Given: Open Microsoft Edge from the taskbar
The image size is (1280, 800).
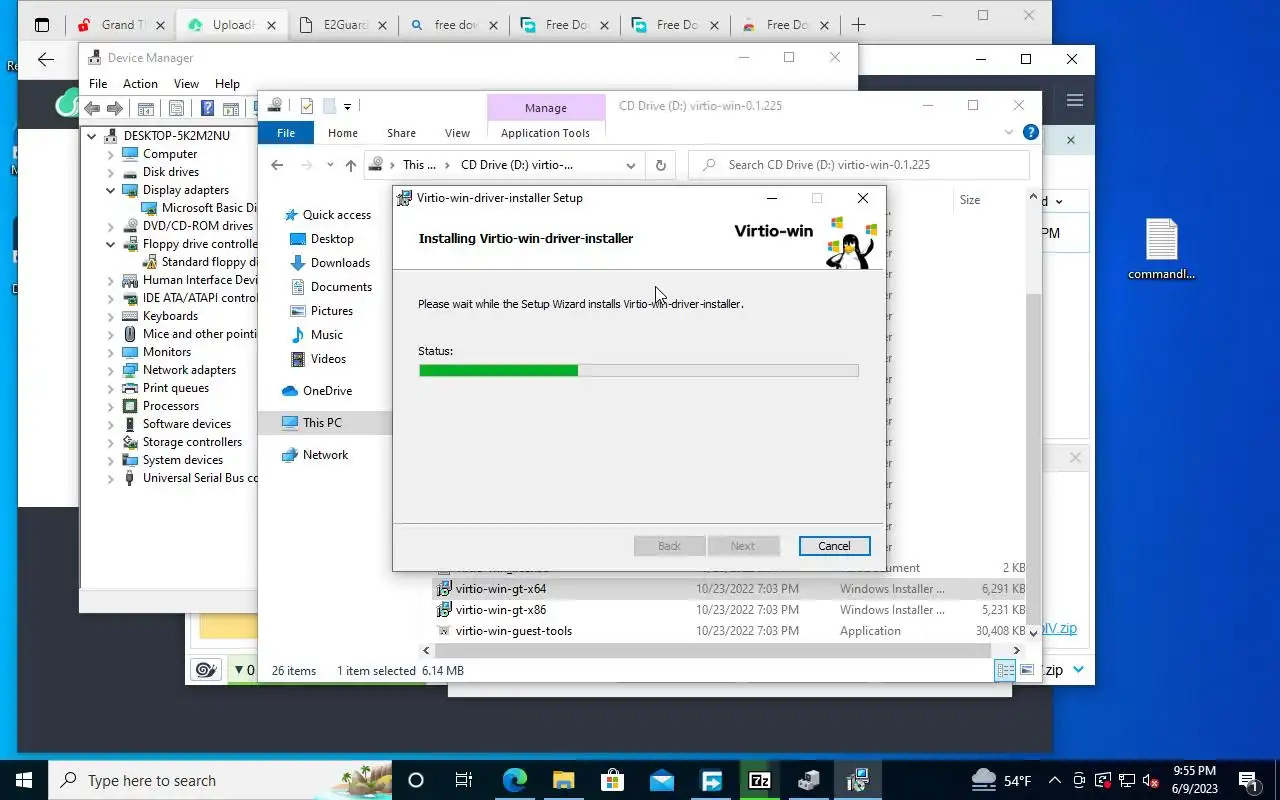Looking at the screenshot, I should tap(514, 780).
